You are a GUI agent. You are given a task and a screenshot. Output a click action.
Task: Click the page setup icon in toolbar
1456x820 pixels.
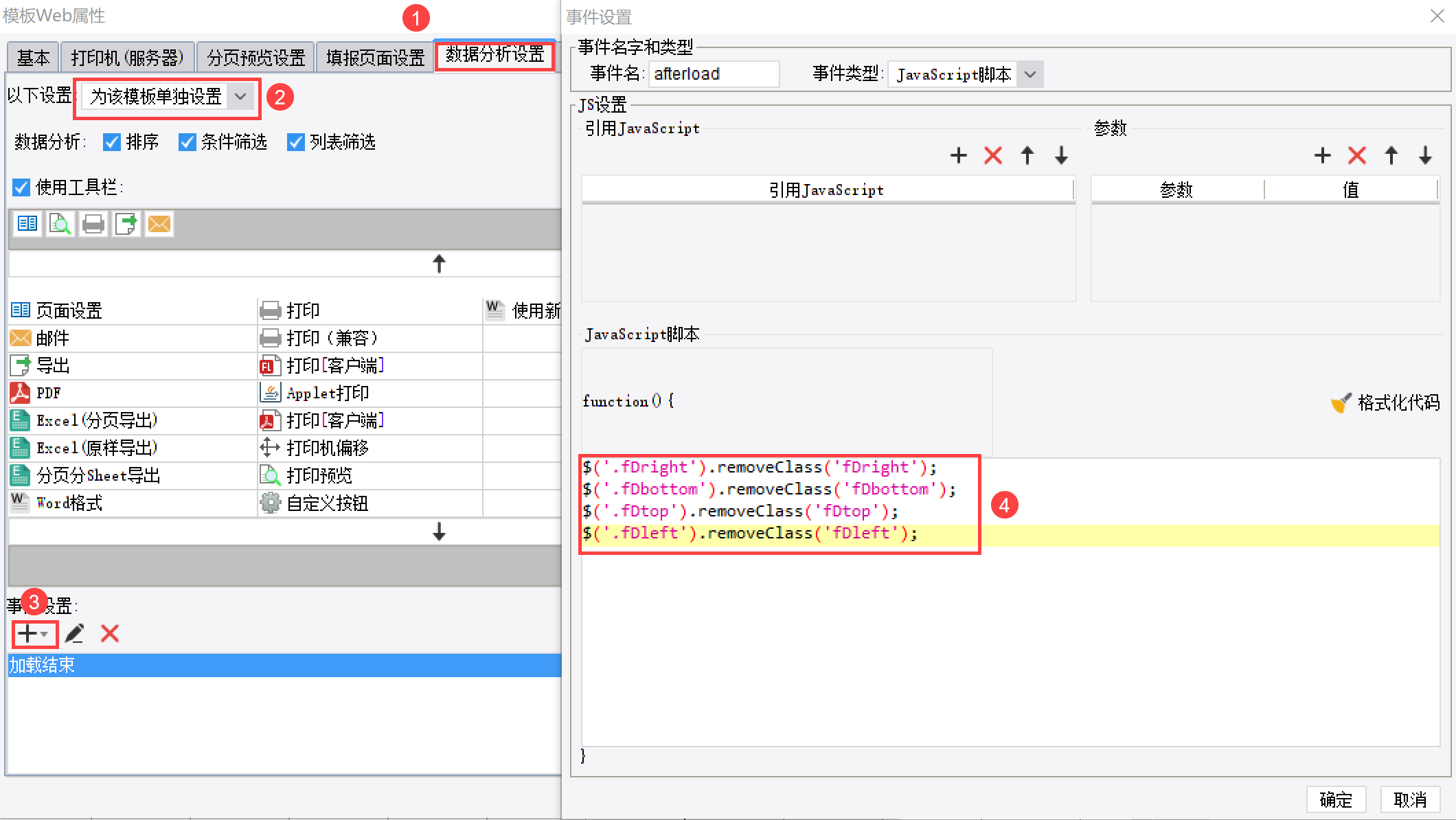pyautogui.click(x=27, y=224)
